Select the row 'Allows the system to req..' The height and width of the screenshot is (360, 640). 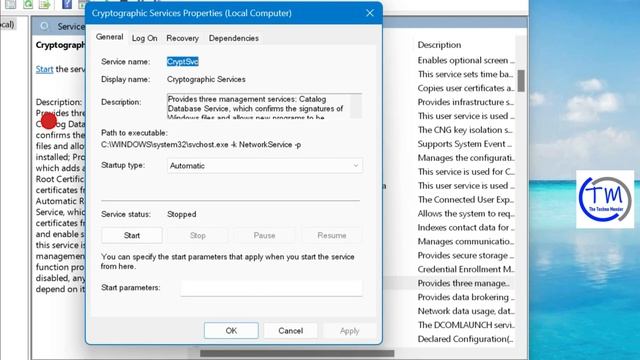(465, 213)
